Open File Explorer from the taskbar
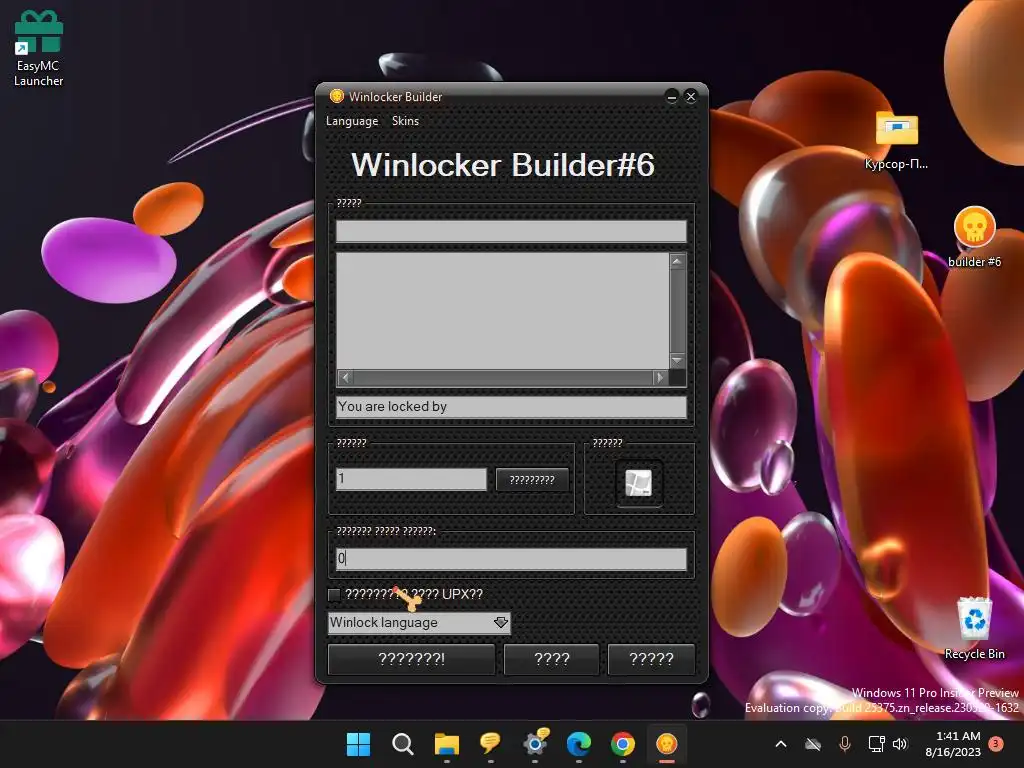 pos(447,744)
